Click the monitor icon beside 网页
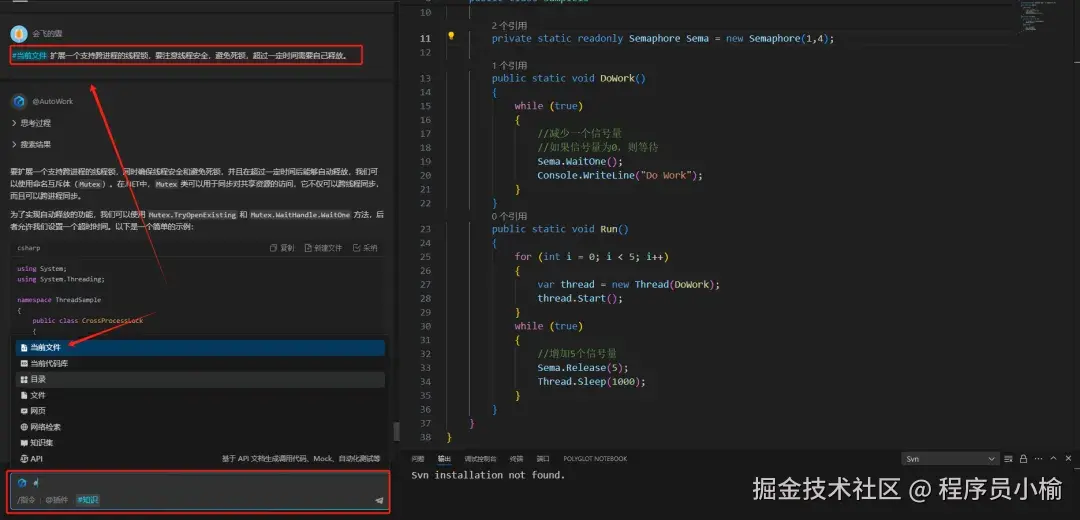 coord(24,411)
